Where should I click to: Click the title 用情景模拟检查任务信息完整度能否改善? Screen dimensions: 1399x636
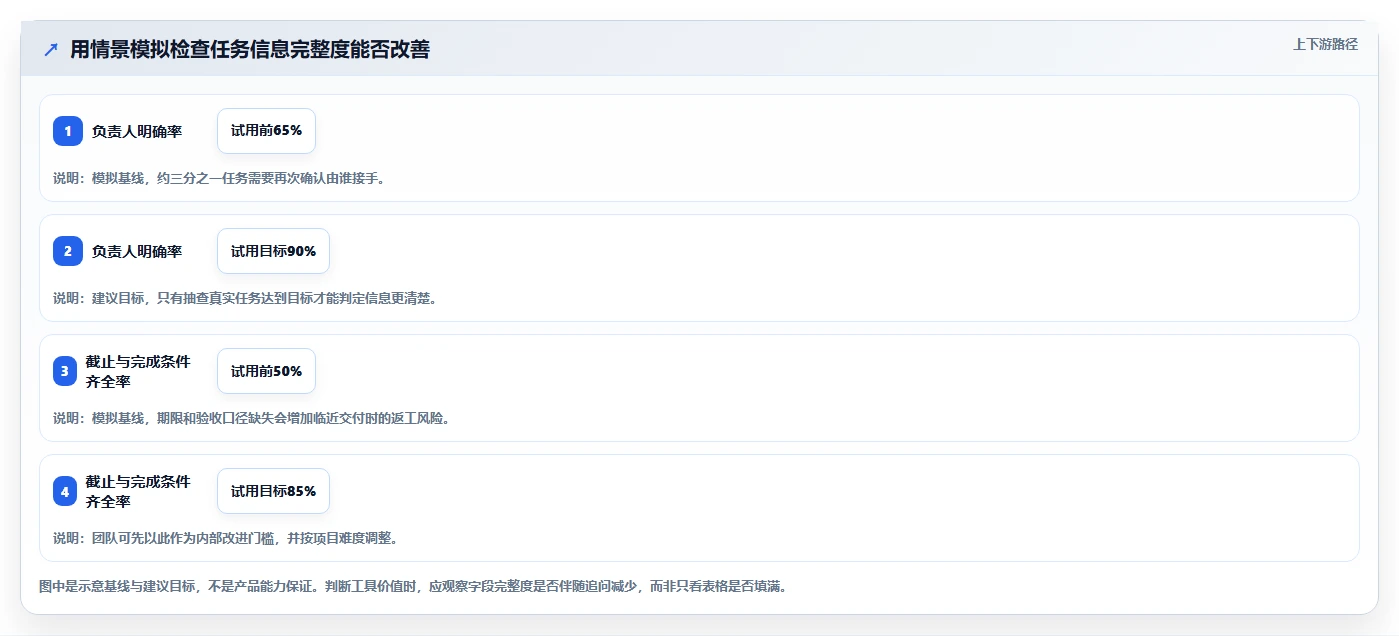point(250,50)
